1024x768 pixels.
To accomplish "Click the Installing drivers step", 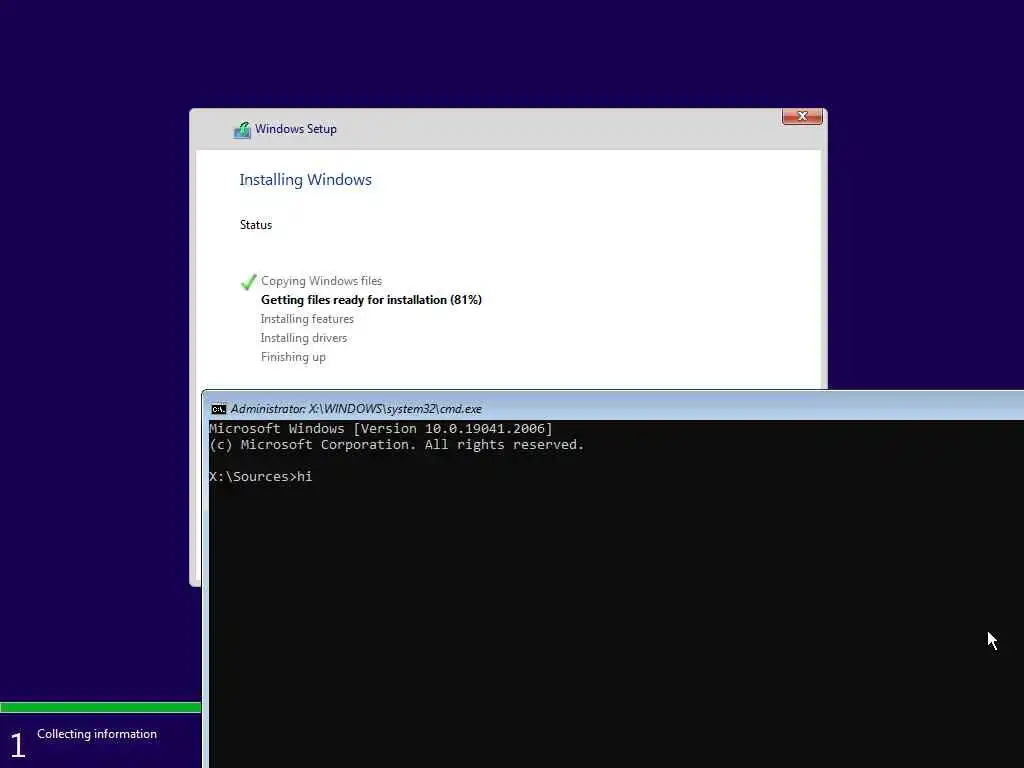I will tap(304, 338).
